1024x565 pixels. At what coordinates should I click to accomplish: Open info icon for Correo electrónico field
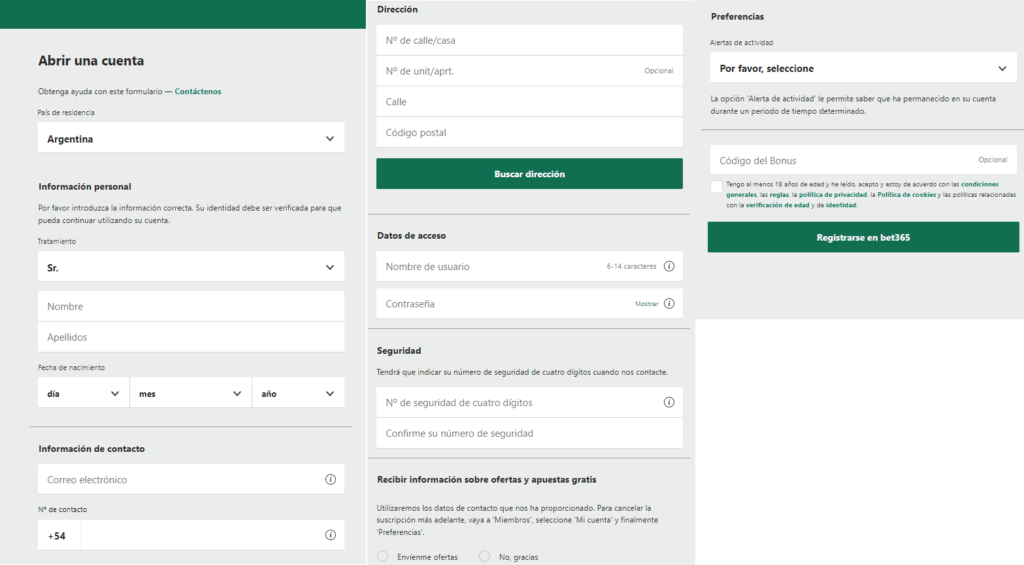(330, 479)
